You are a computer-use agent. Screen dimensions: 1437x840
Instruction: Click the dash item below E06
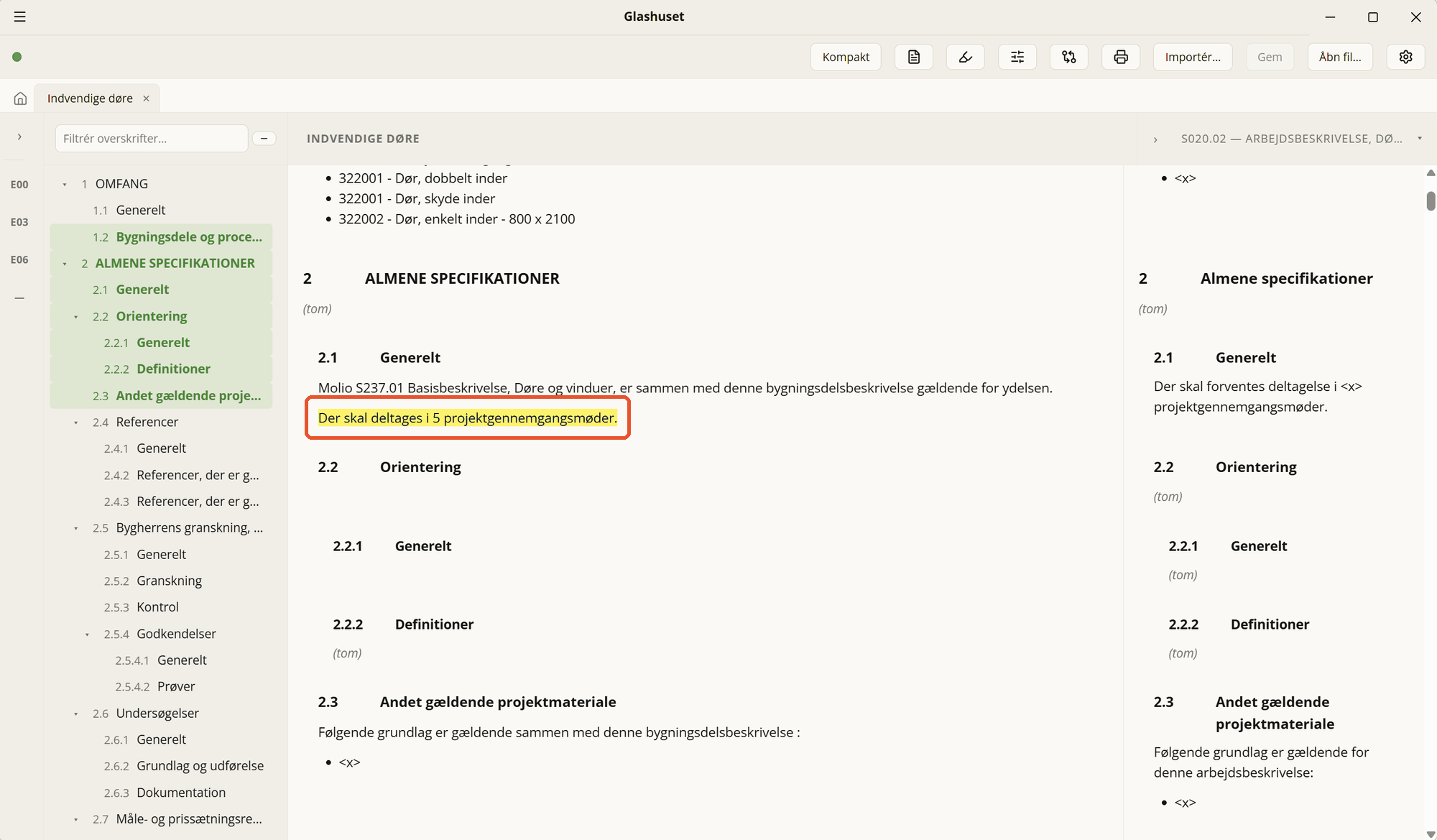pos(19,297)
